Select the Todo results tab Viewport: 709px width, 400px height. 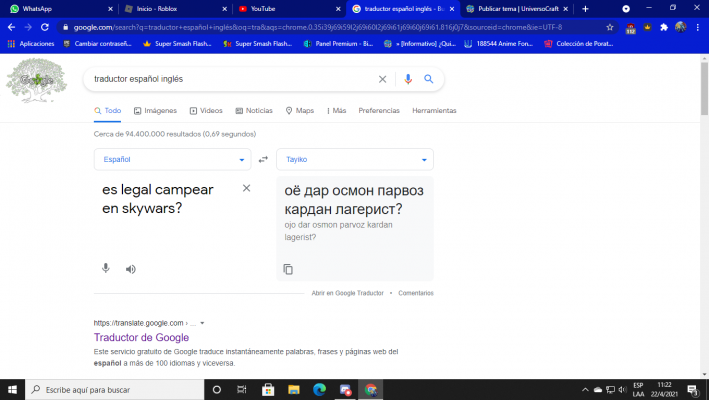[108, 111]
